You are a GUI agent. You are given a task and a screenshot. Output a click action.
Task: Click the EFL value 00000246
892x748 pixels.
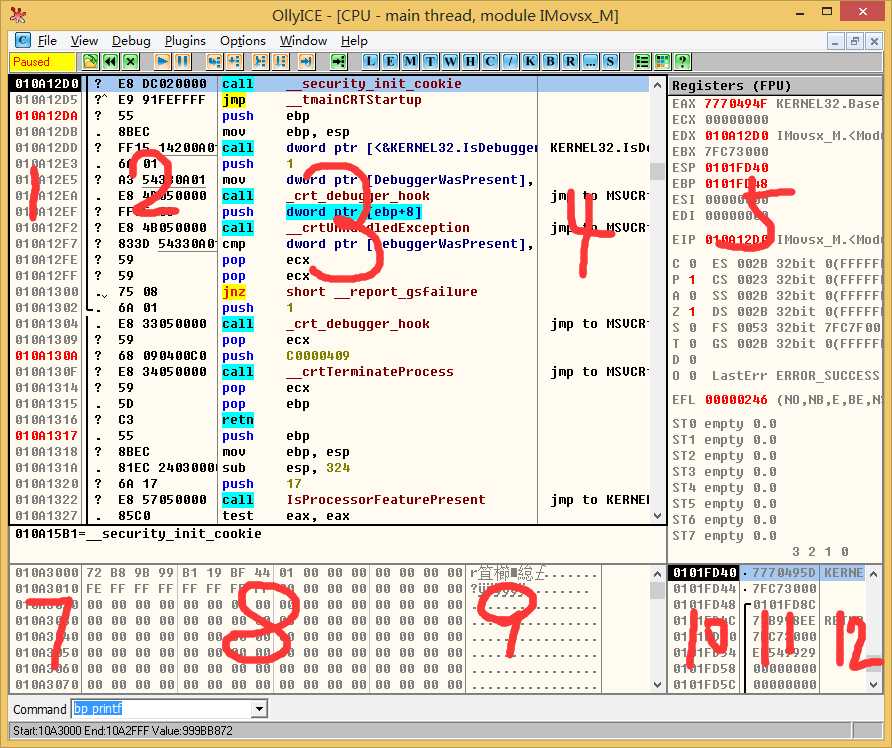click(x=736, y=400)
